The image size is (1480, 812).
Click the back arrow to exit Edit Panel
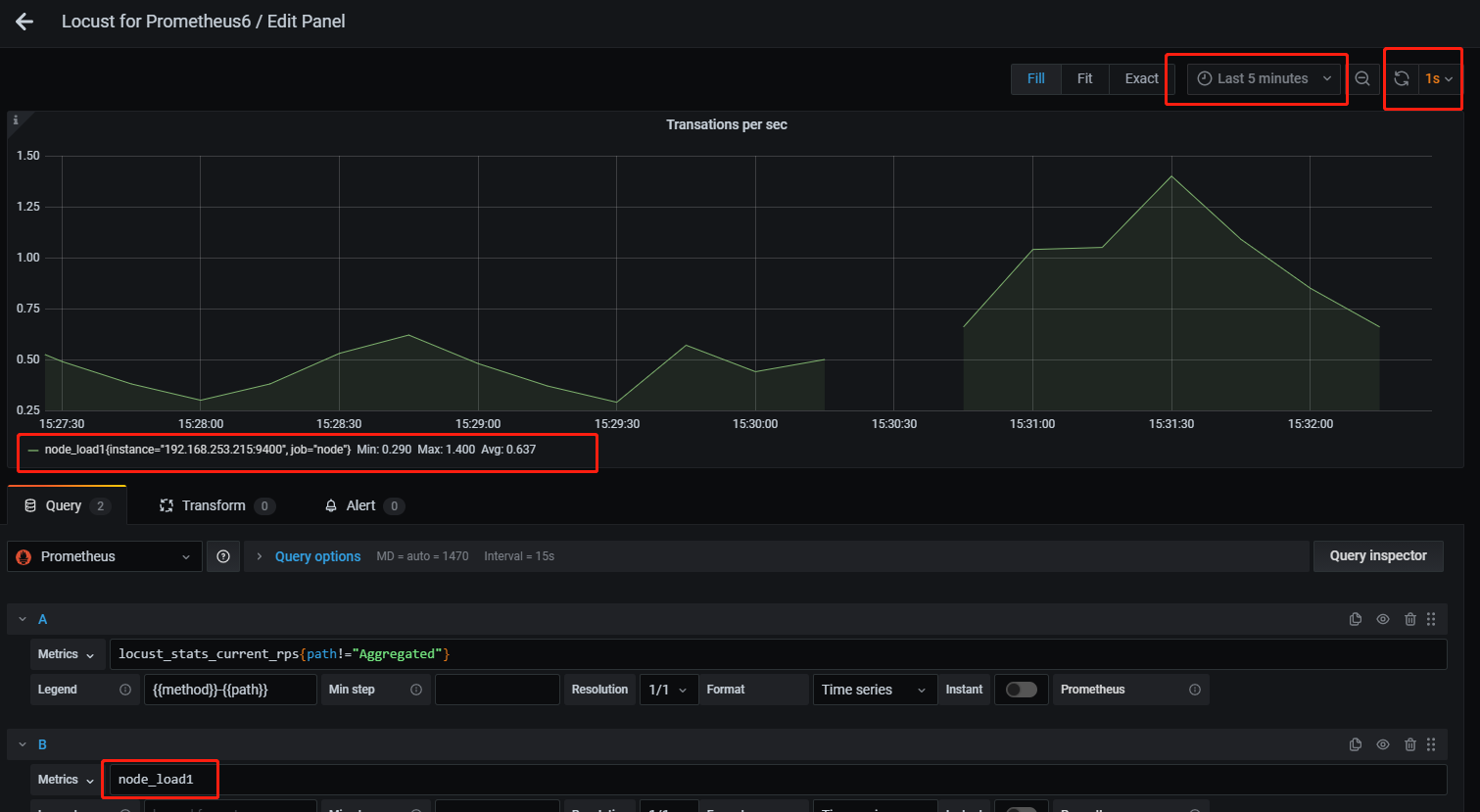pos(24,22)
